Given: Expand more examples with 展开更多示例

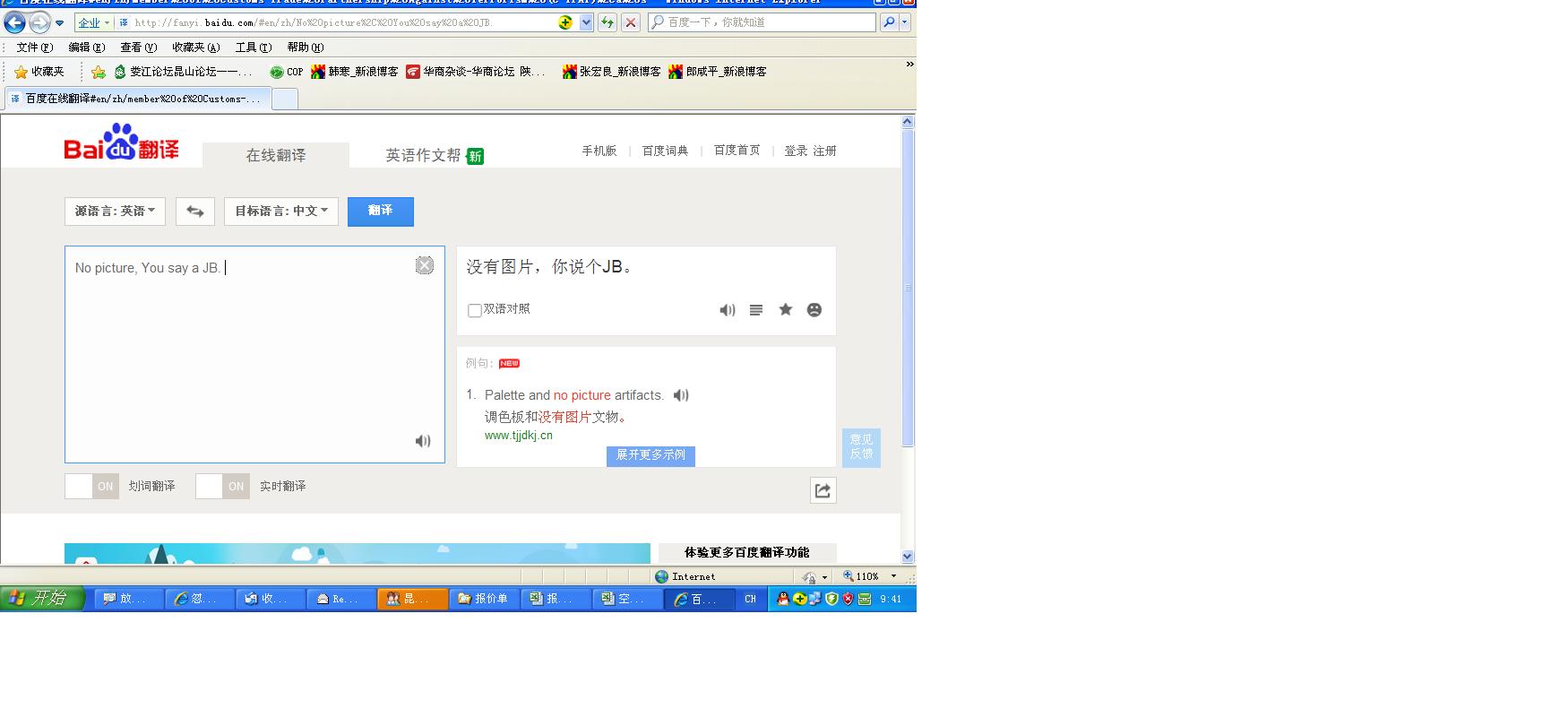Looking at the screenshot, I should coord(650,455).
